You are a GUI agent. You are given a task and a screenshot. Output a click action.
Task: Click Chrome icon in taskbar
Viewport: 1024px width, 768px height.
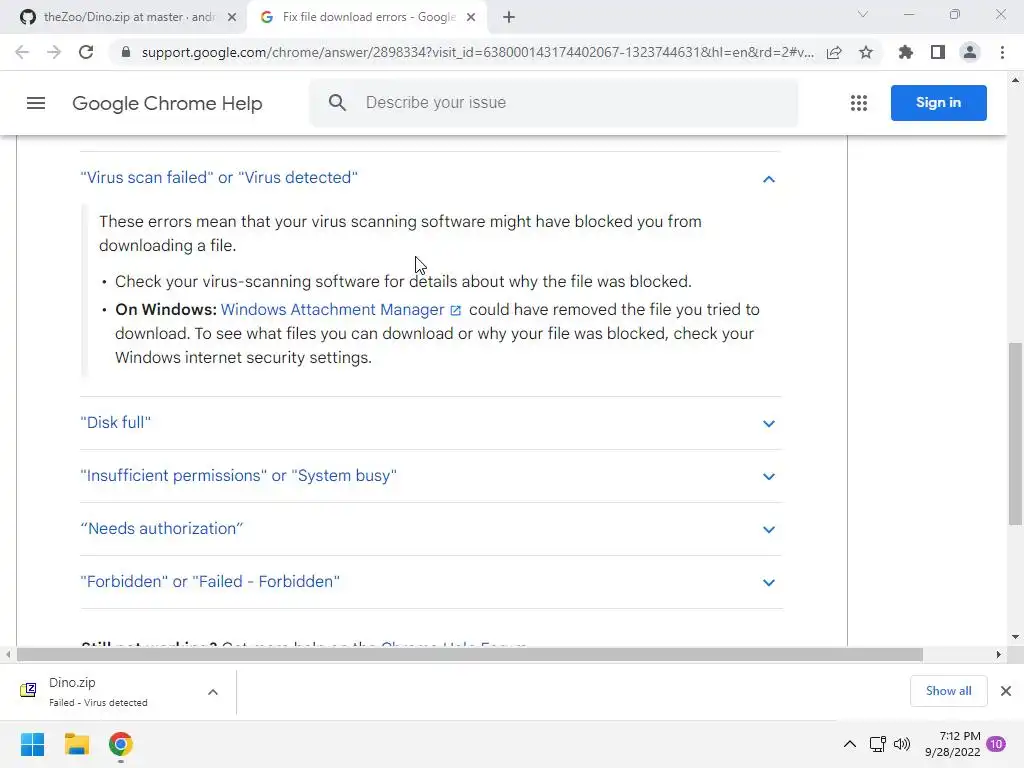(x=121, y=744)
